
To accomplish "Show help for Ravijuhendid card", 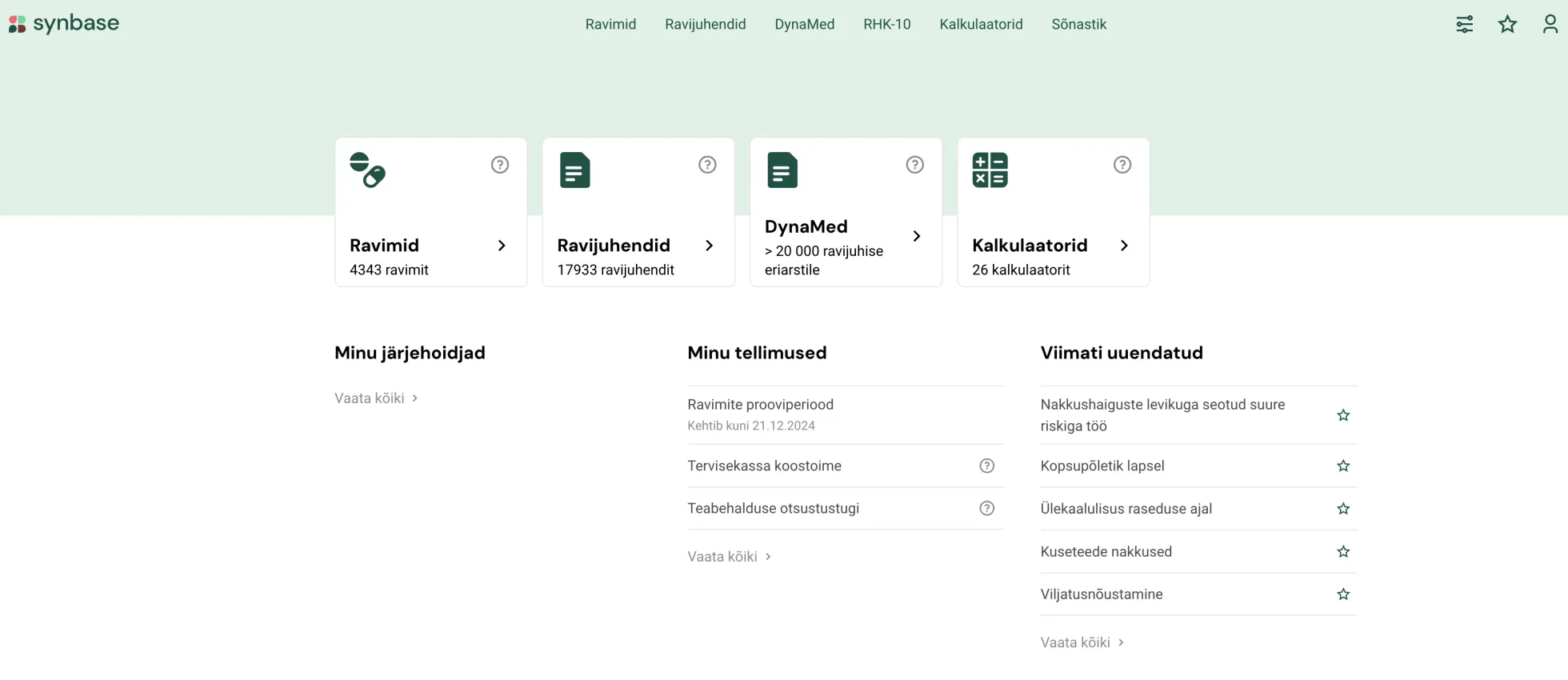I will (707, 165).
